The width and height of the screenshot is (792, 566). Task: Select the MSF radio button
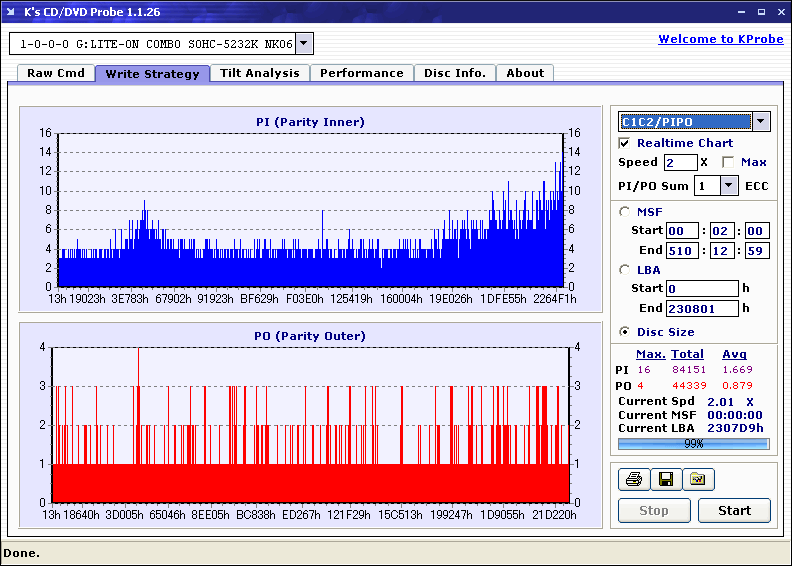click(x=625, y=211)
